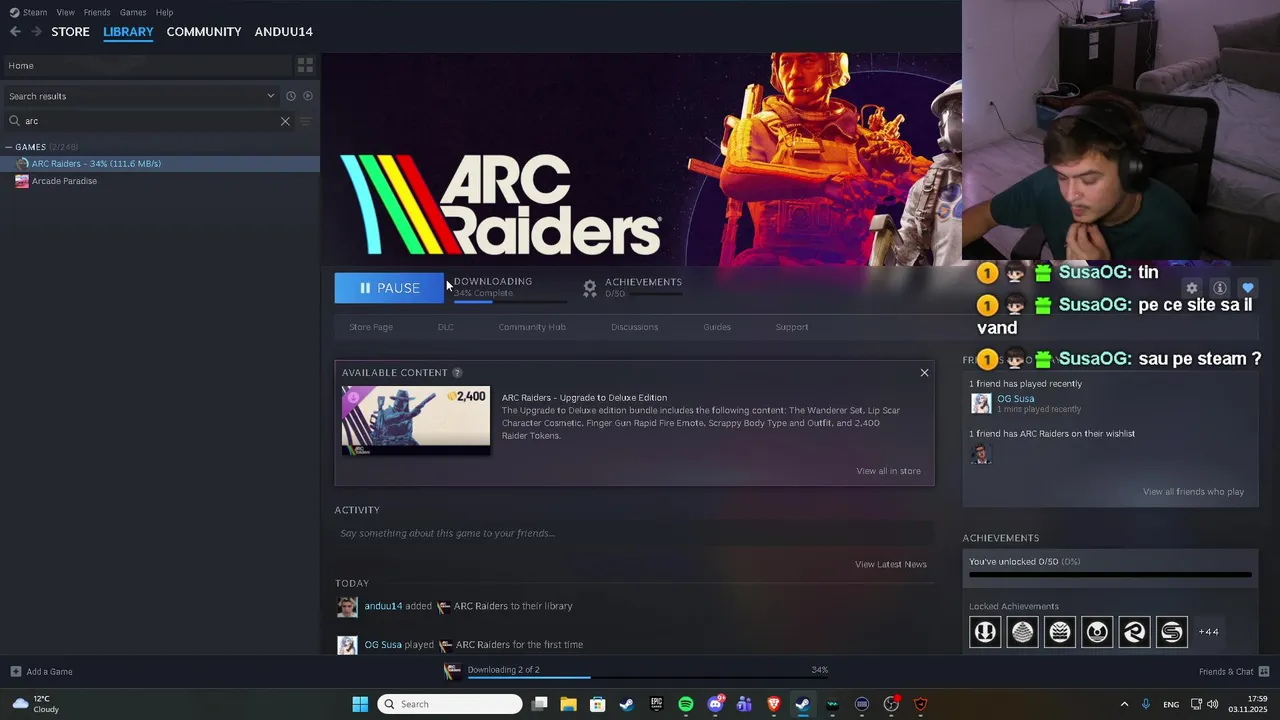
Task: Go to library Home
Action: (146, 65)
